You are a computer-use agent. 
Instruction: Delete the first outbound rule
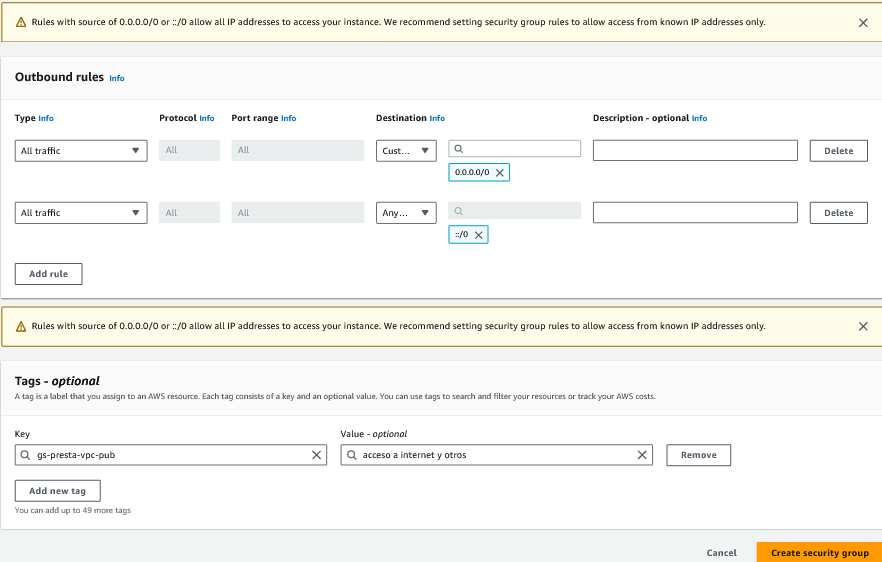click(x=838, y=151)
